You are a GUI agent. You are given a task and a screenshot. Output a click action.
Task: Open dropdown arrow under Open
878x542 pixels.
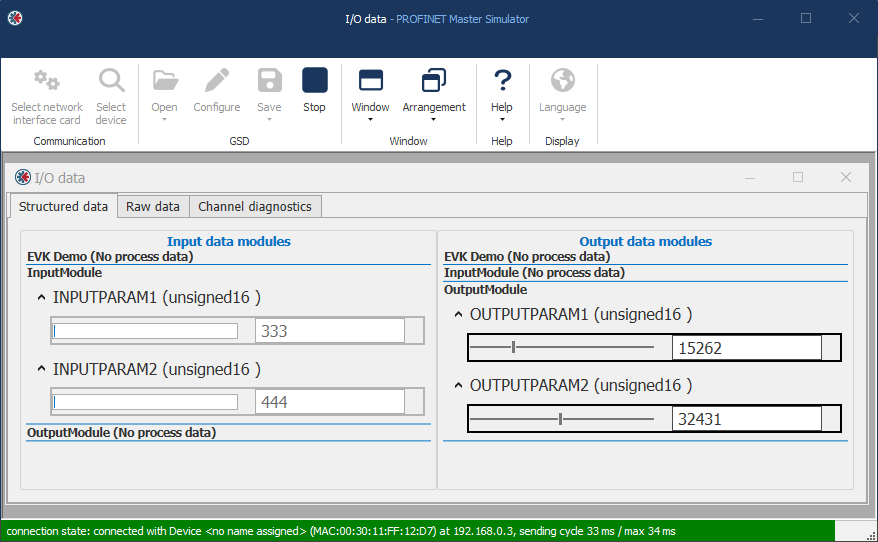165,119
